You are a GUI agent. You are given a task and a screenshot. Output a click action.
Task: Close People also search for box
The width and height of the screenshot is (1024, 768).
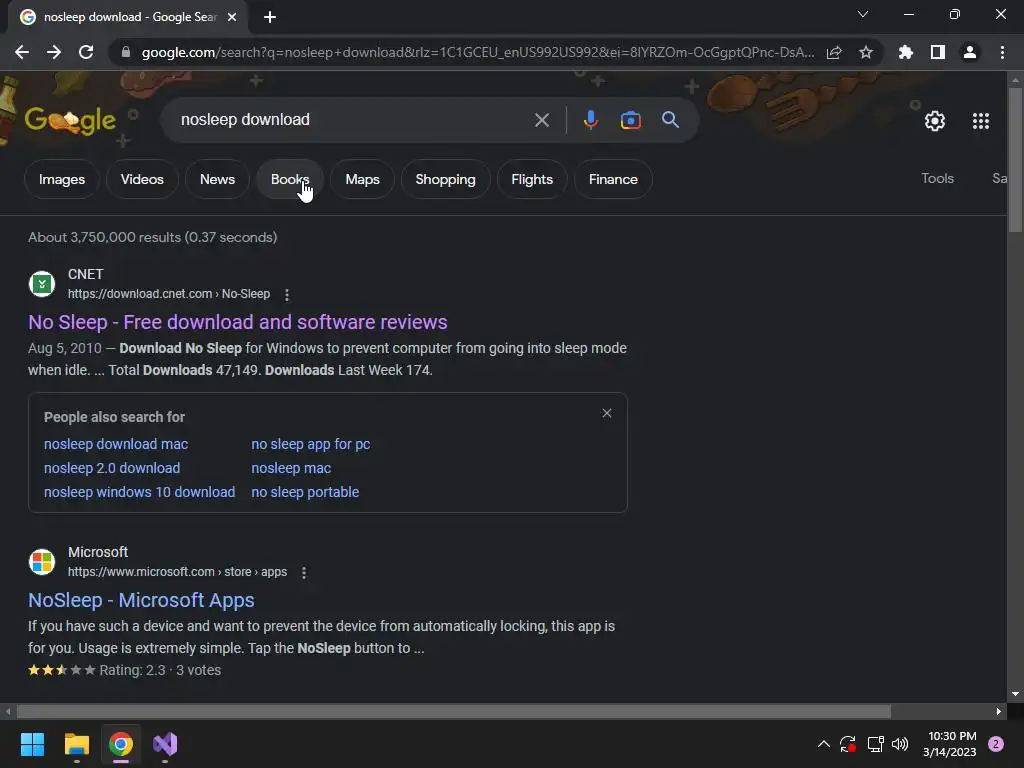coord(607,413)
